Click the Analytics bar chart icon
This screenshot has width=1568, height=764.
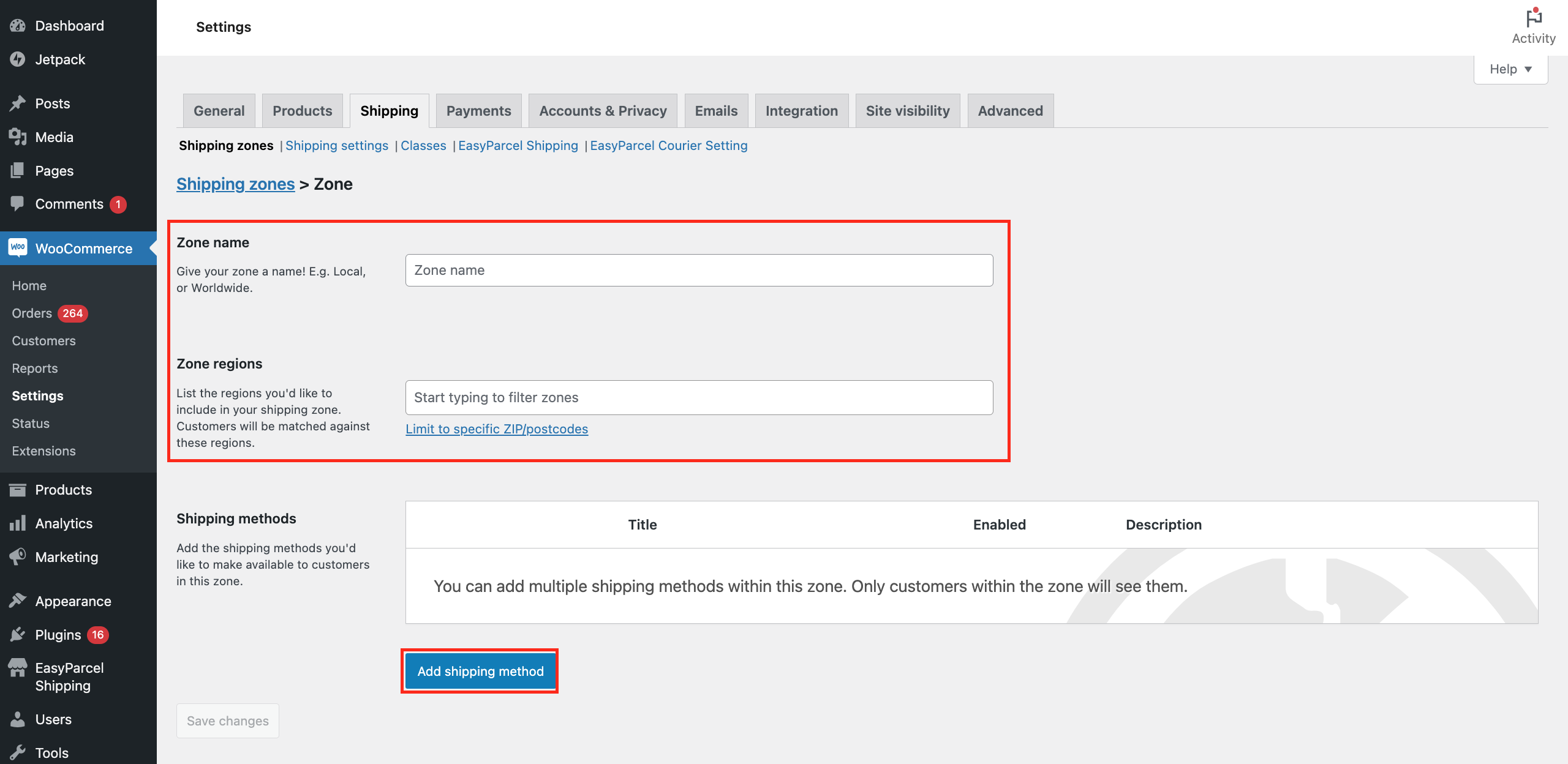(x=18, y=523)
